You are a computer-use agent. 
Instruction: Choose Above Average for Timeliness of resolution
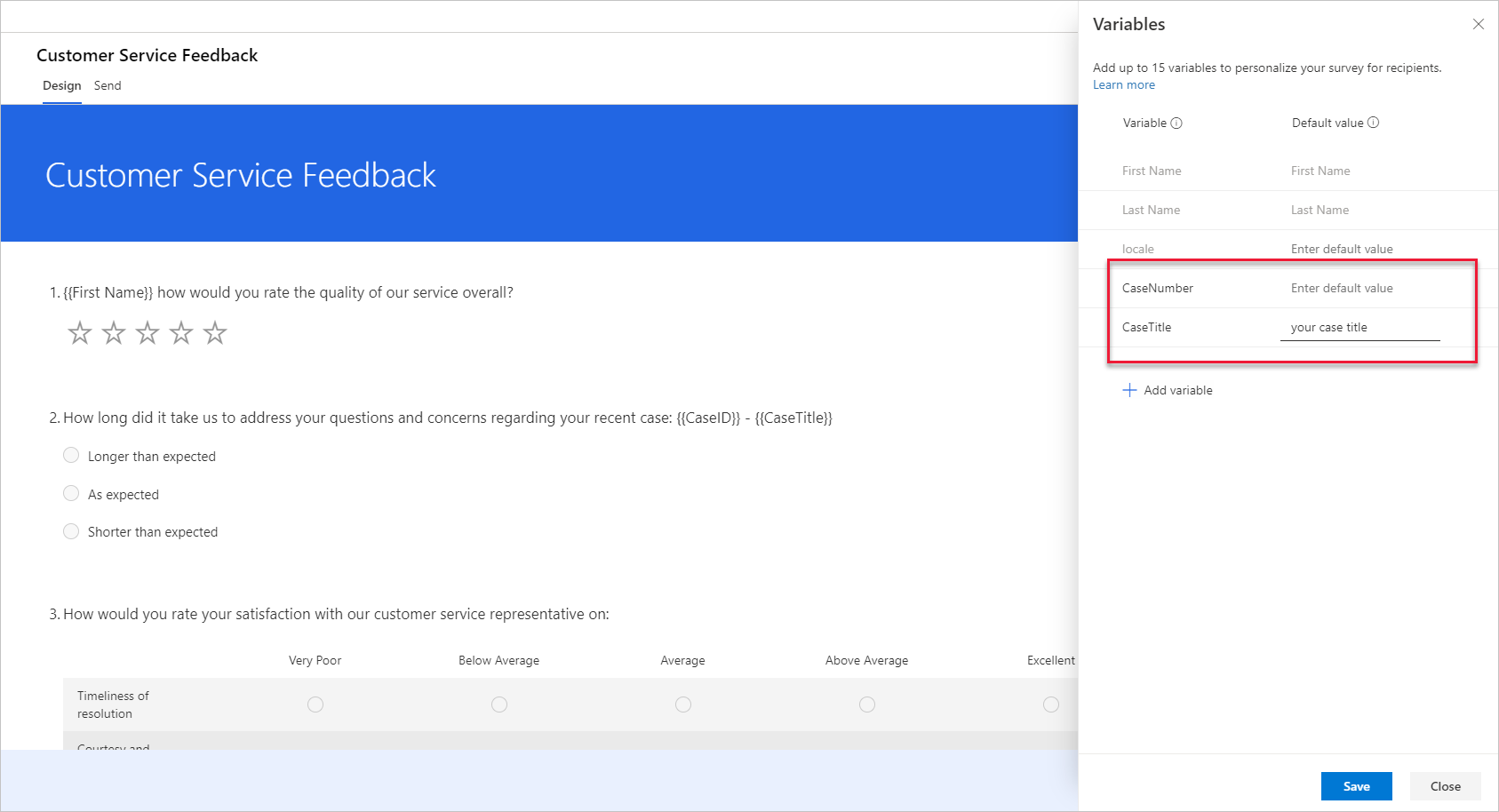(867, 705)
